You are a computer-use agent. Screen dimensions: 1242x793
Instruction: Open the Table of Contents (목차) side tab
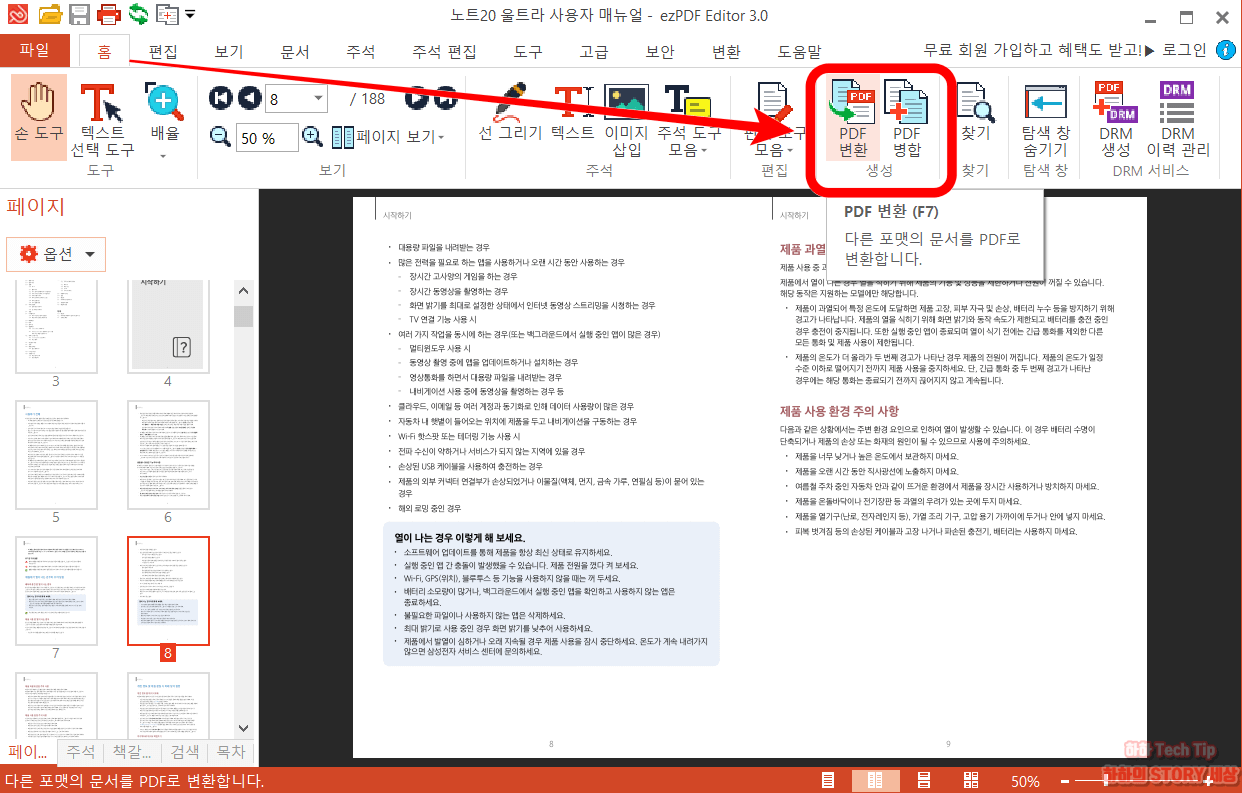[231, 752]
